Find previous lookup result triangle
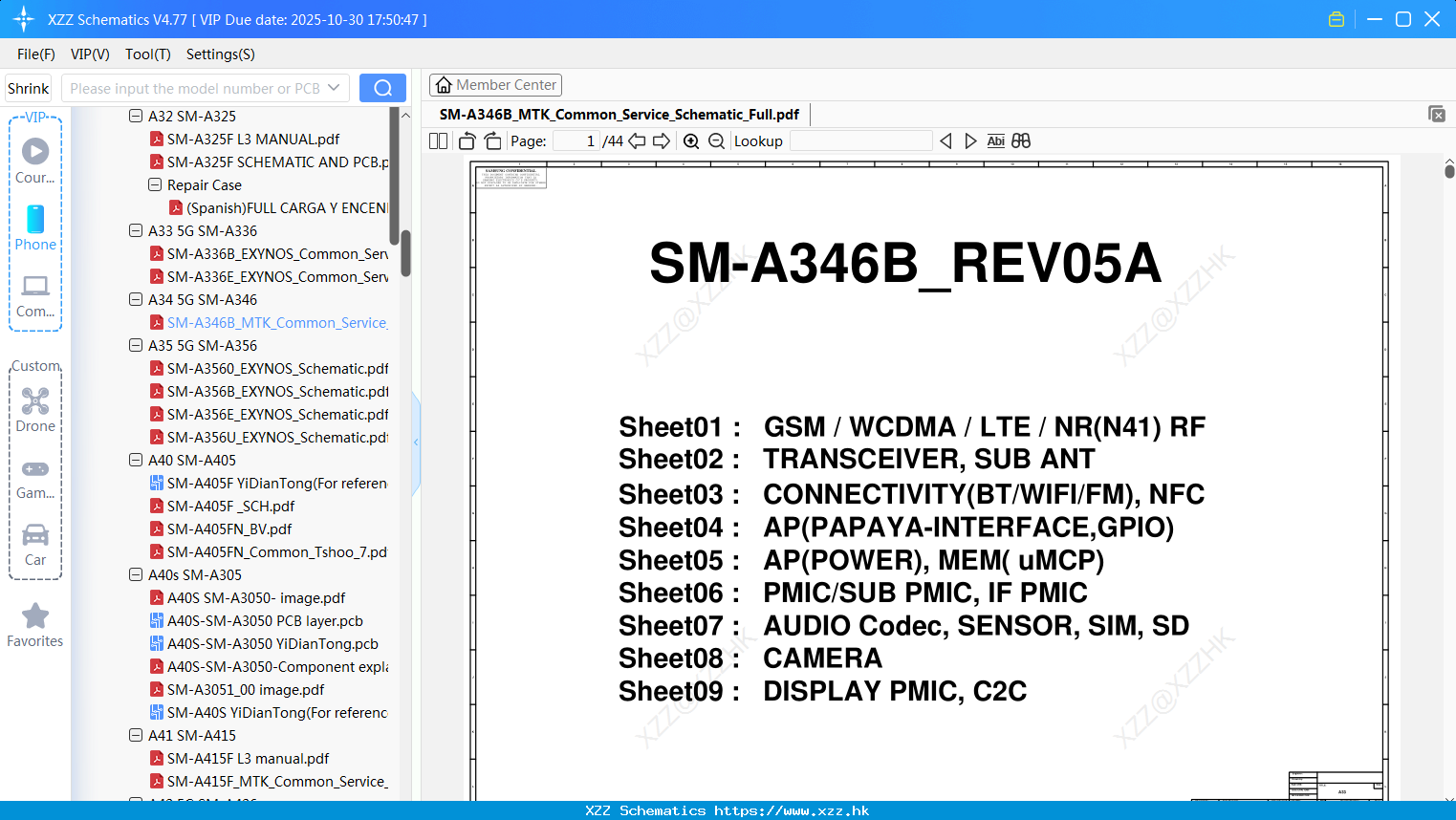The height and width of the screenshot is (820, 1456). coord(945,140)
